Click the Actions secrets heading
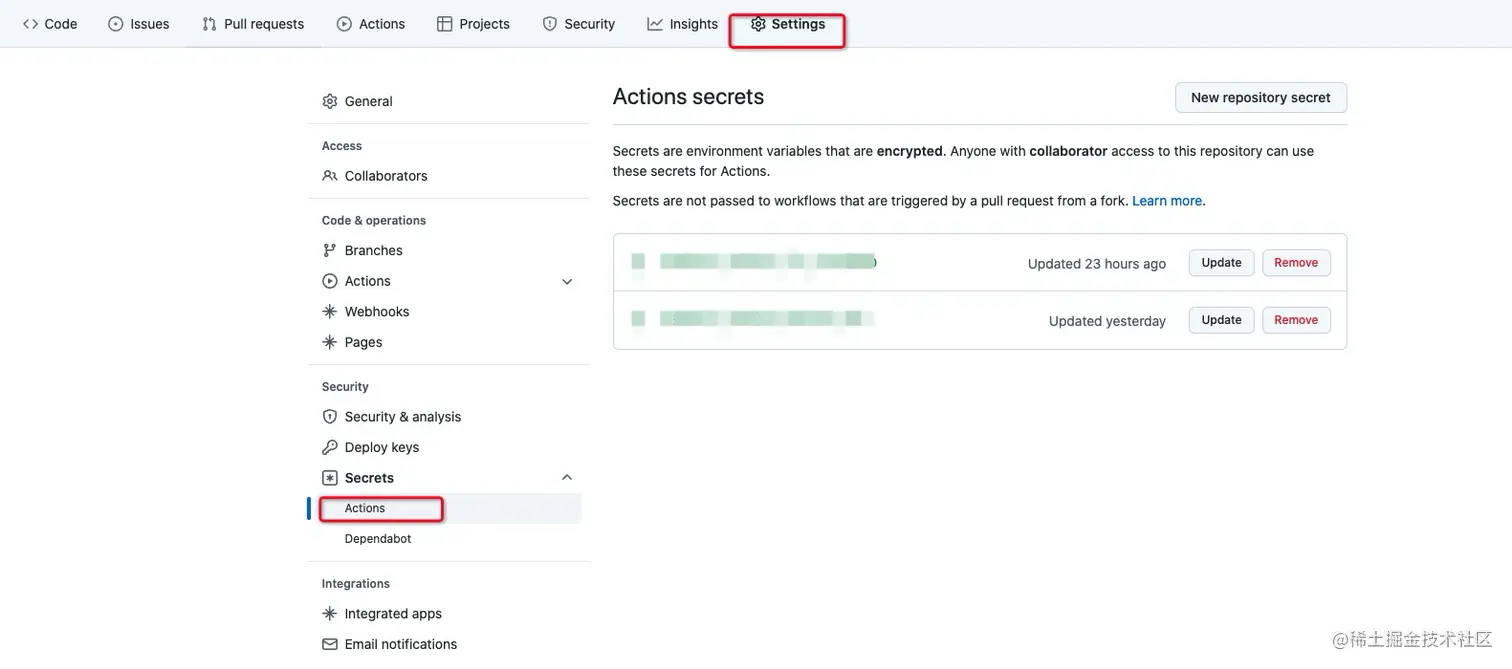This screenshot has height=669, width=1512. point(688,97)
